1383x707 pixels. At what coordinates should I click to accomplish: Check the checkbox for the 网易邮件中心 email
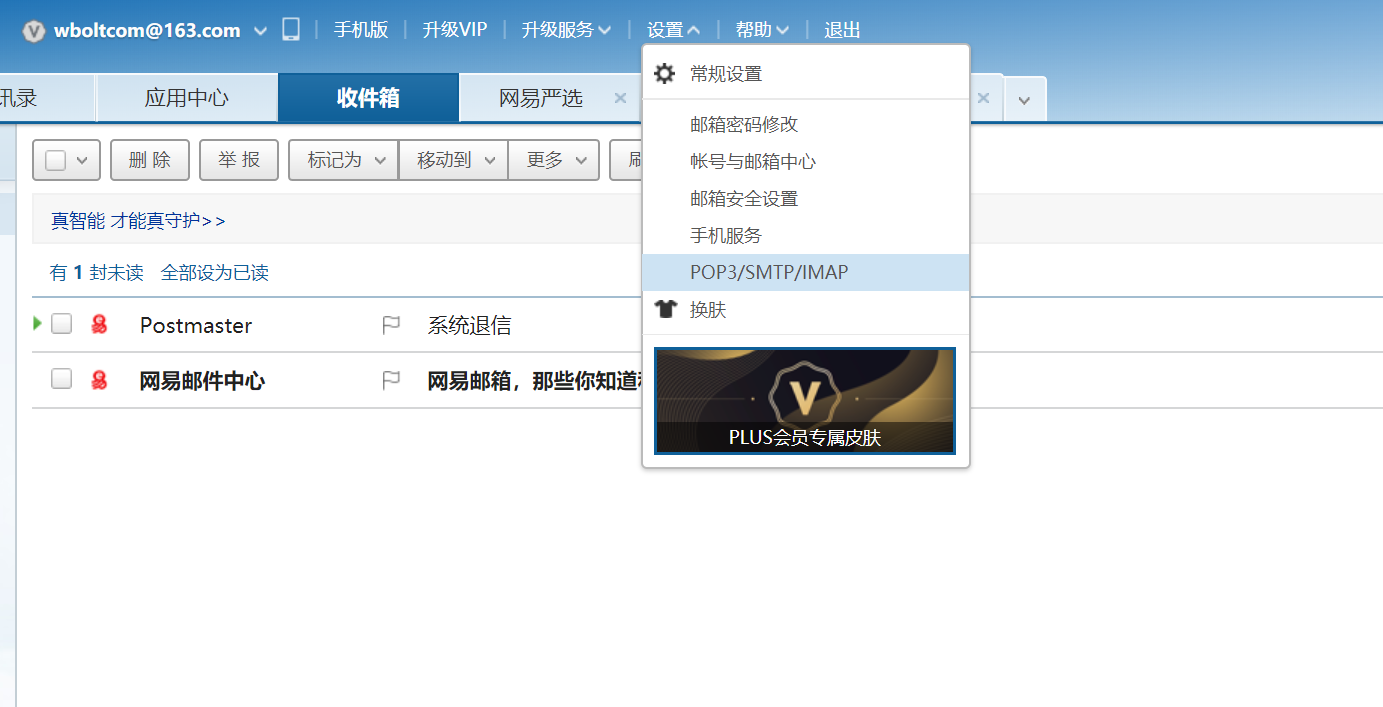[61, 380]
